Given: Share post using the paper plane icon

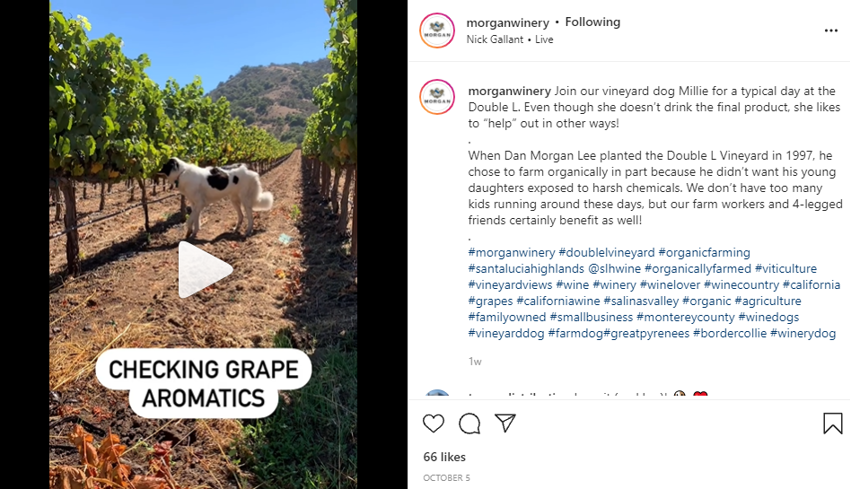Looking at the screenshot, I should 506,424.
